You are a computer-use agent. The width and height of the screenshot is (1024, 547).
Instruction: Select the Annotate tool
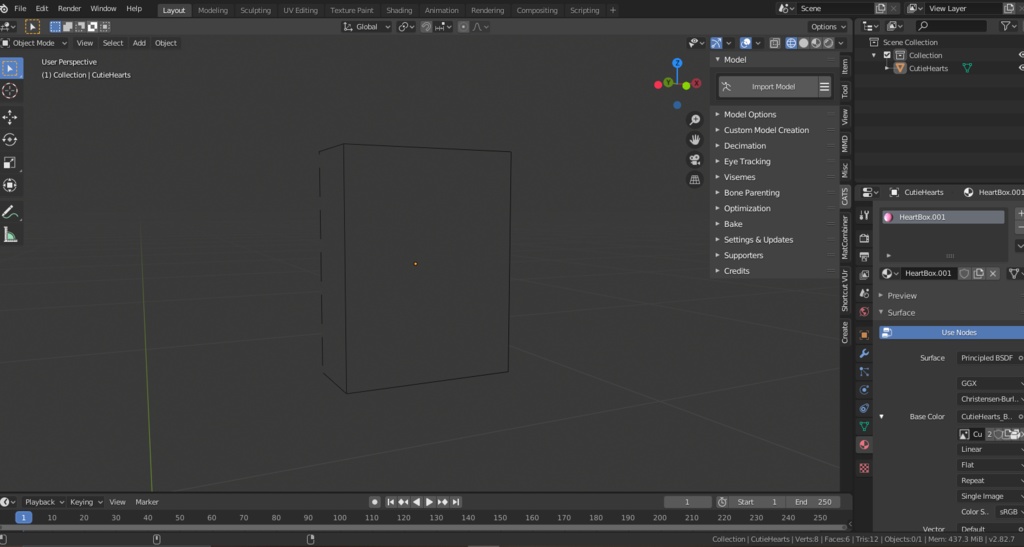coord(10,212)
